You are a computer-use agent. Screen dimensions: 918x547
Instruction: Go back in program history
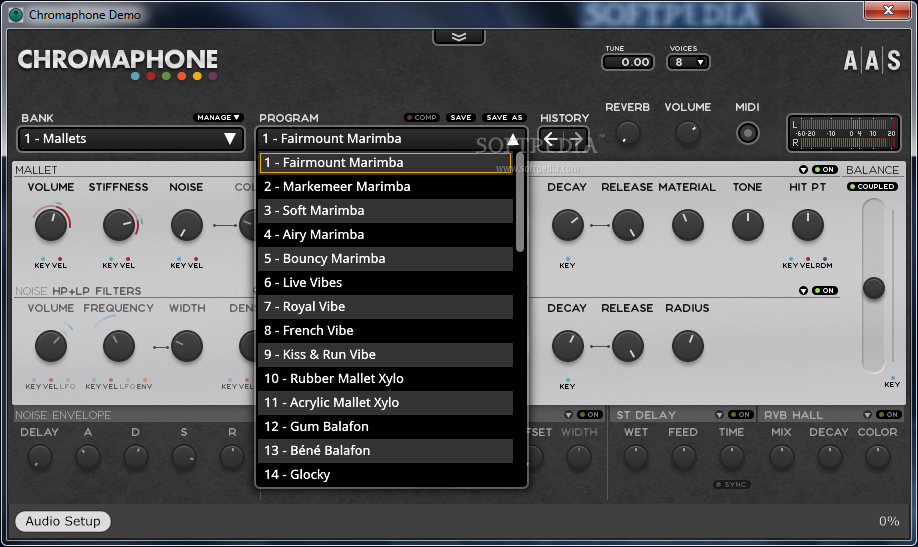point(551,139)
